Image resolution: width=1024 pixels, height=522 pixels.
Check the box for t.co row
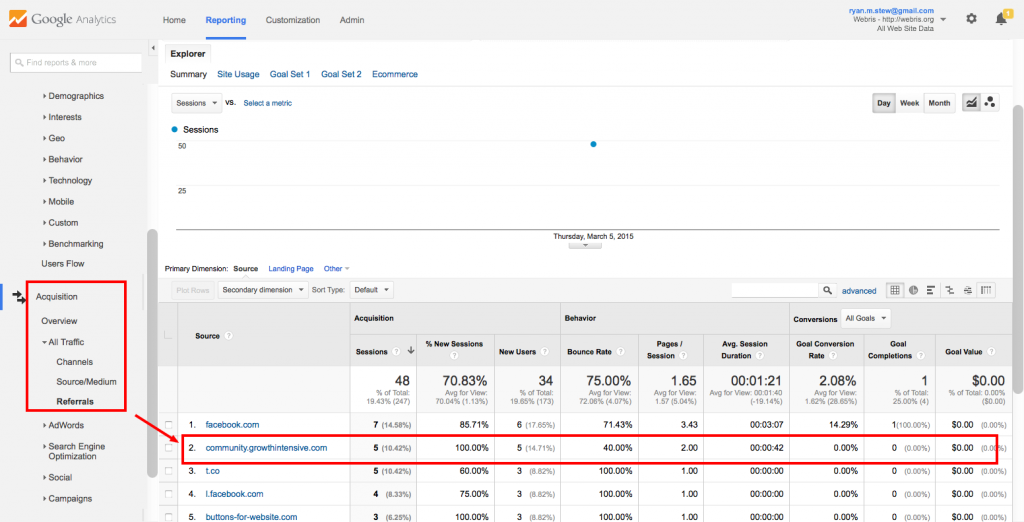[169, 471]
